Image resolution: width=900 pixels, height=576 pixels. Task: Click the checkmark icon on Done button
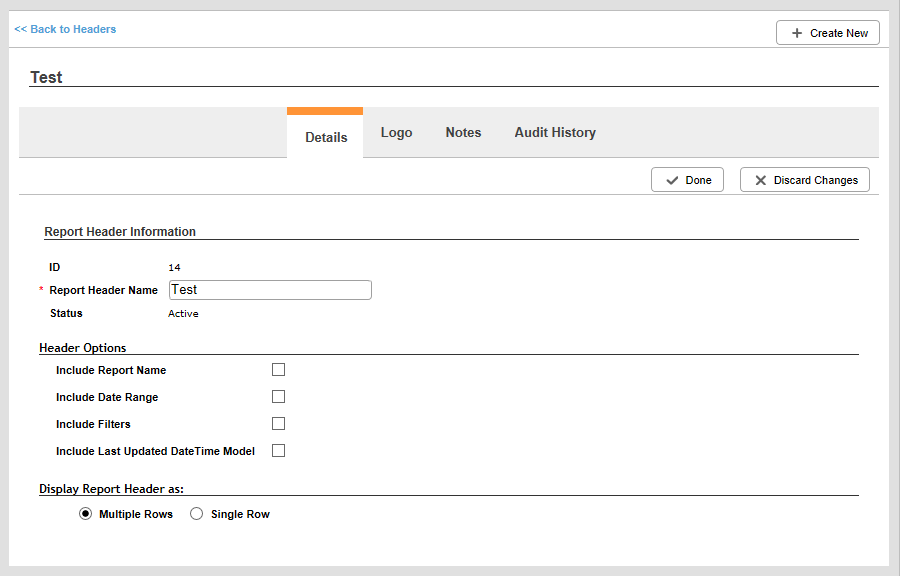point(672,180)
